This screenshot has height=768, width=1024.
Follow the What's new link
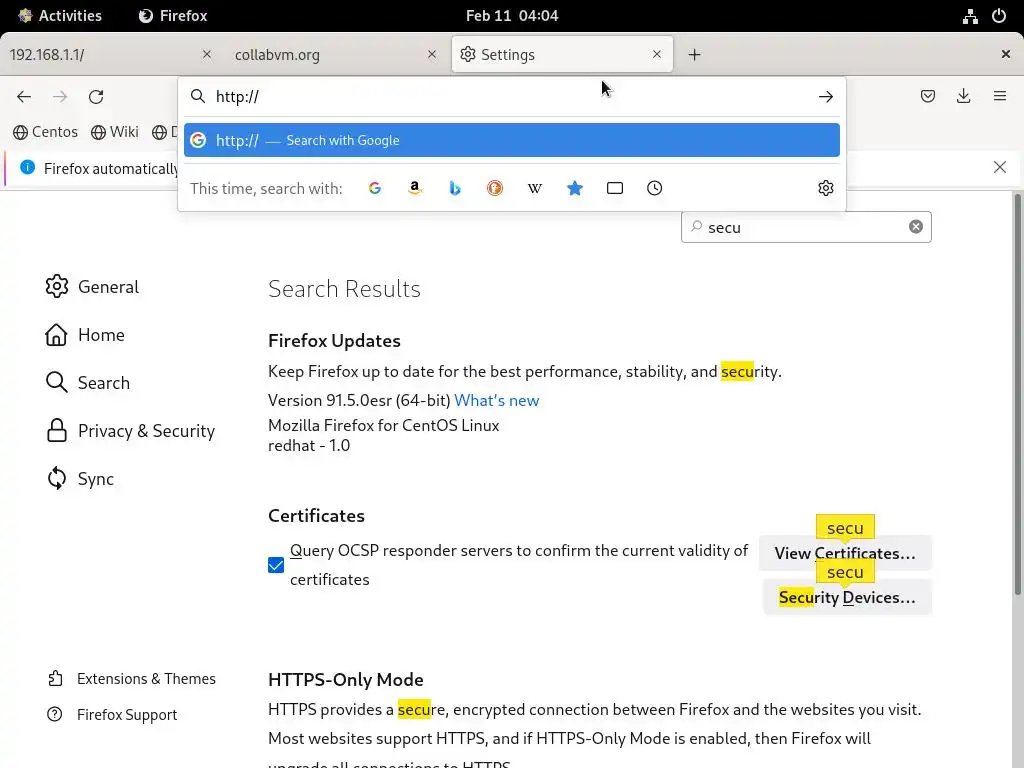[496, 400]
